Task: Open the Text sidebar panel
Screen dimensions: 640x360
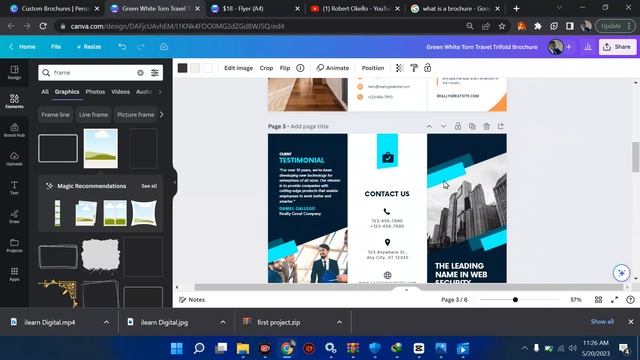Action: 14,187
